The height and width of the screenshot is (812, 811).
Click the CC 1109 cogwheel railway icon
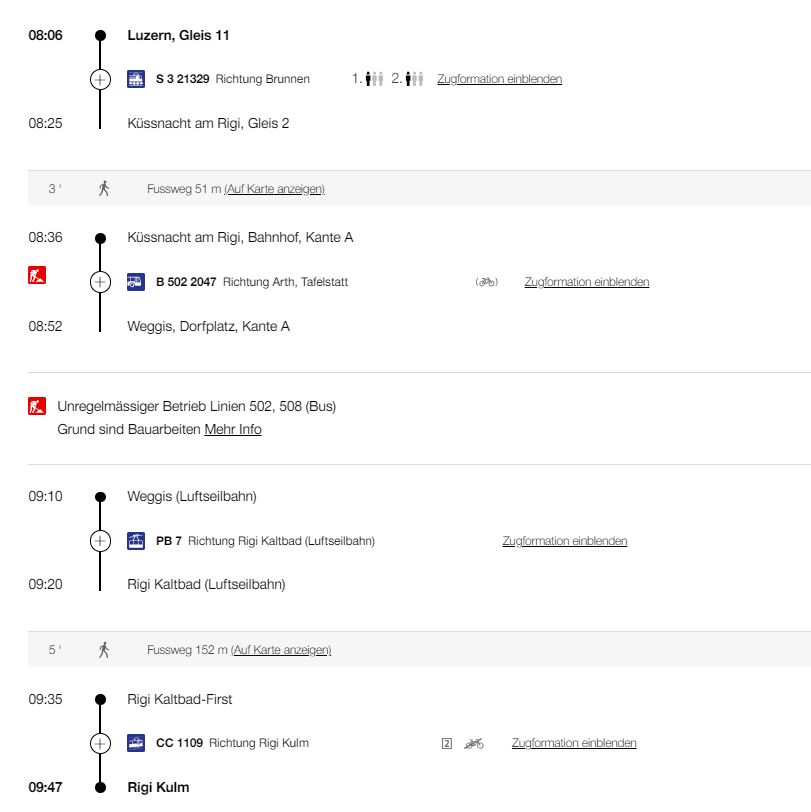(x=134, y=743)
